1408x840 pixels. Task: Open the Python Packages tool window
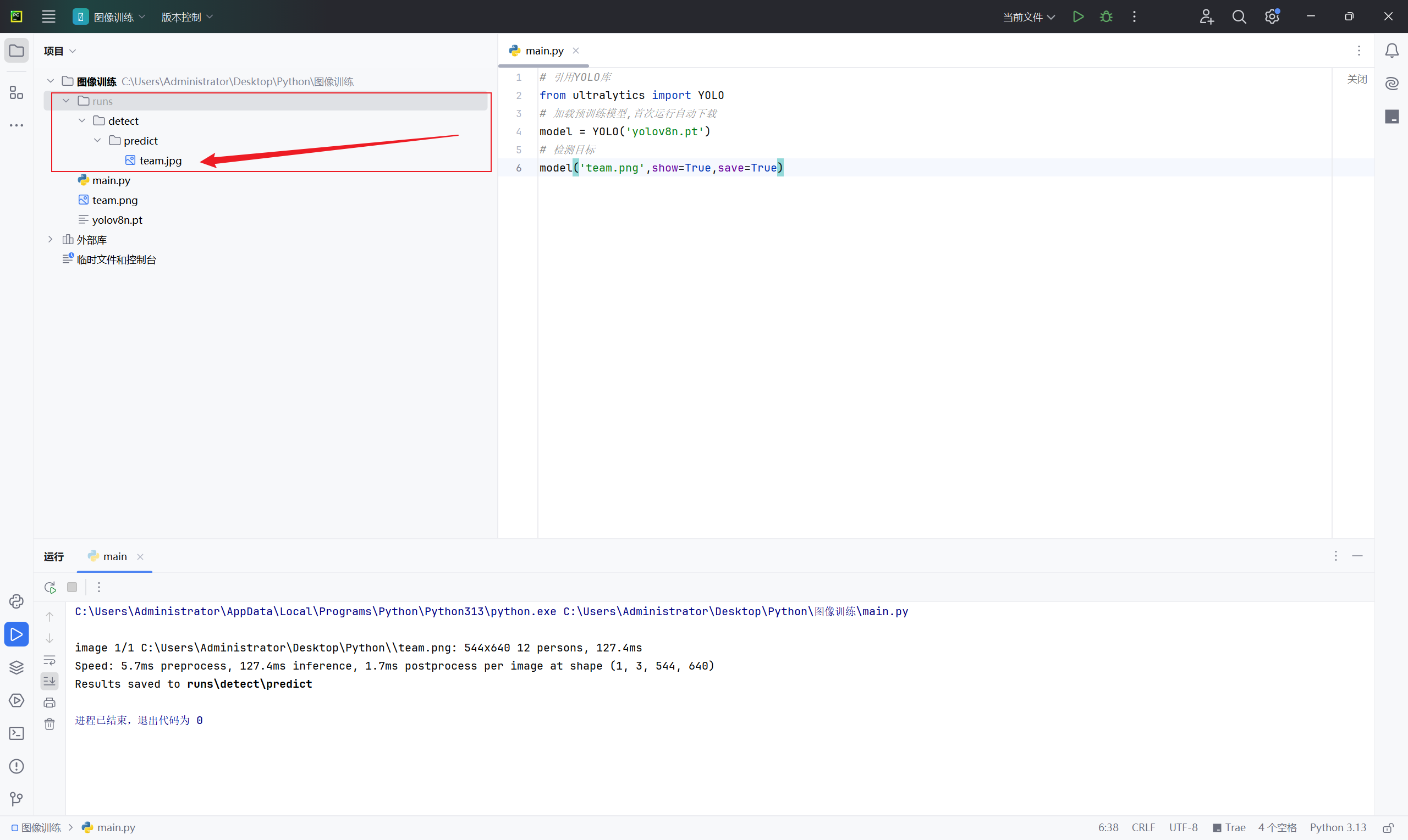click(x=16, y=667)
